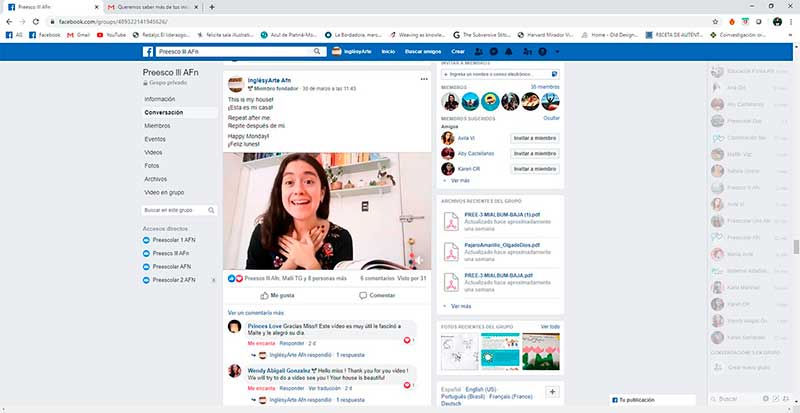Image resolution: width=800 pixels, height=413 pixels.
Task: Open Fotos in the group sidebar
Action: coord(152,165)
